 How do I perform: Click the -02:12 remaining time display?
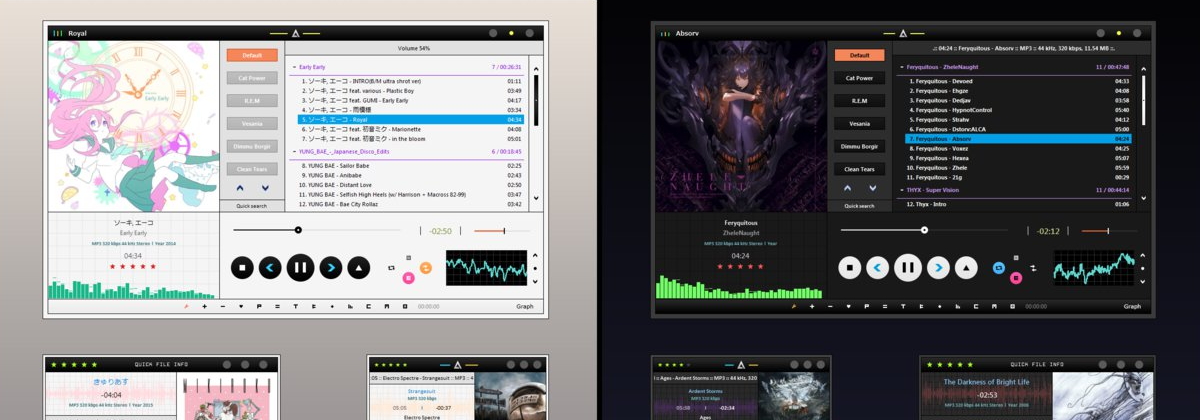[1048, 231]
